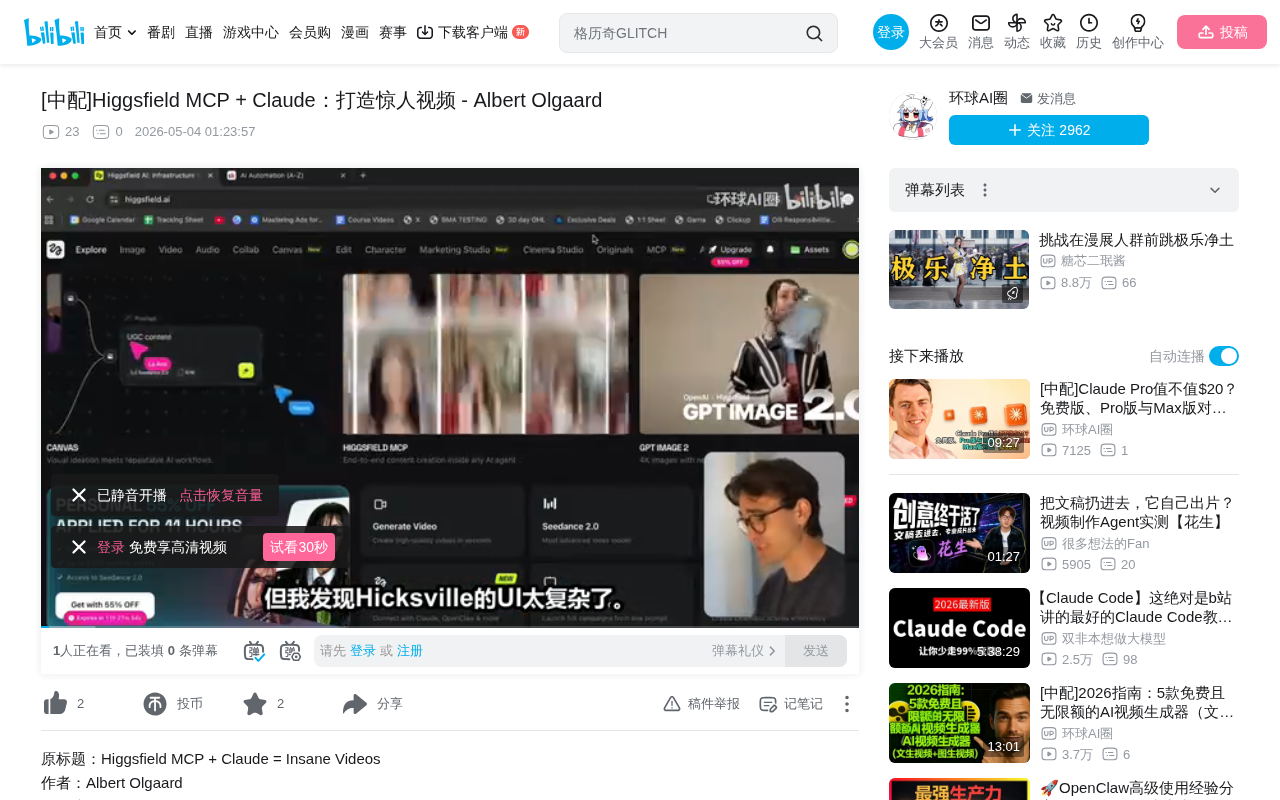Click the pink 投稿 upload button
Viewport: 1280px width, 800px height.
click(1222, 32)
